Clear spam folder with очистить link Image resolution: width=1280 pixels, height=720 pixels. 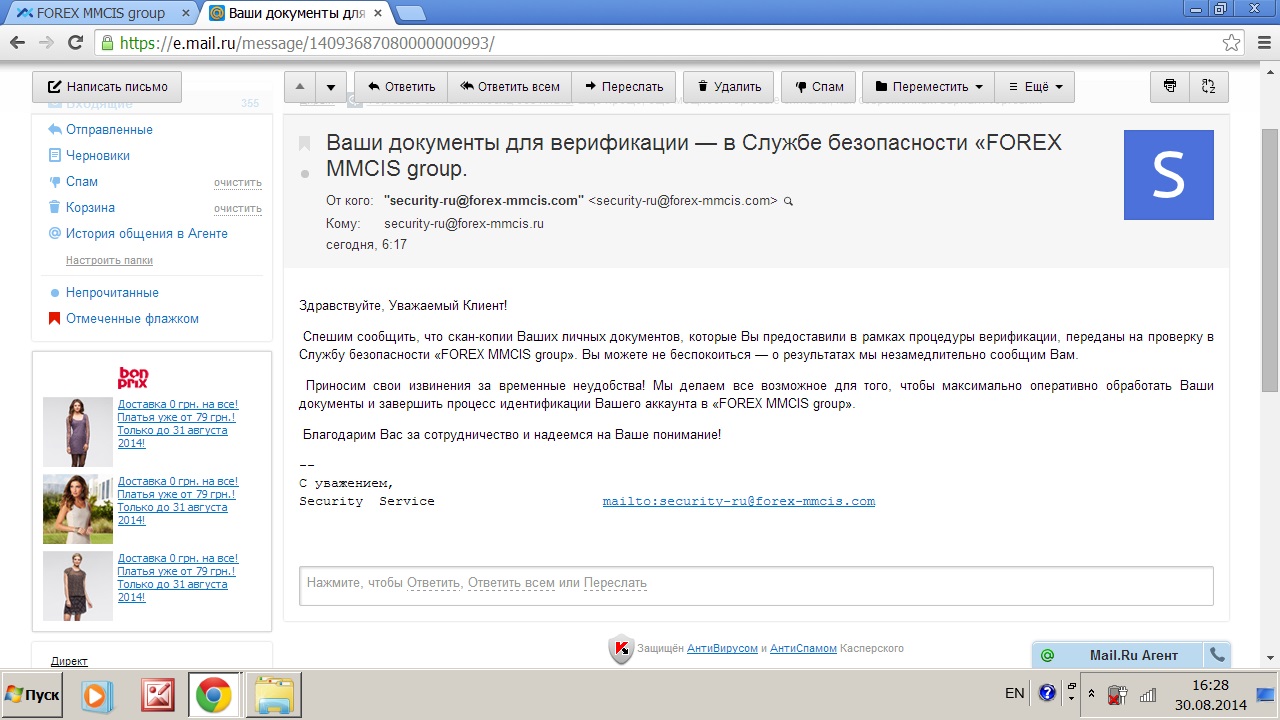(x=238, y=183)
